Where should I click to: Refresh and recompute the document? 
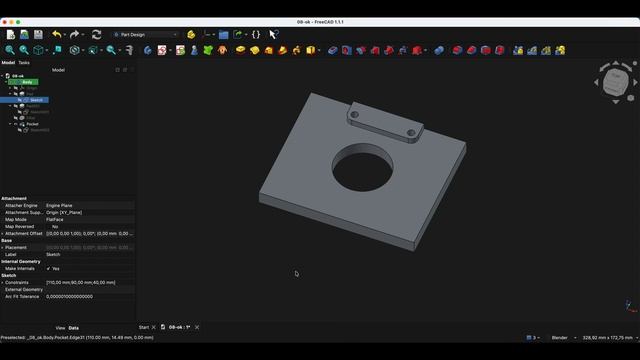96,35
